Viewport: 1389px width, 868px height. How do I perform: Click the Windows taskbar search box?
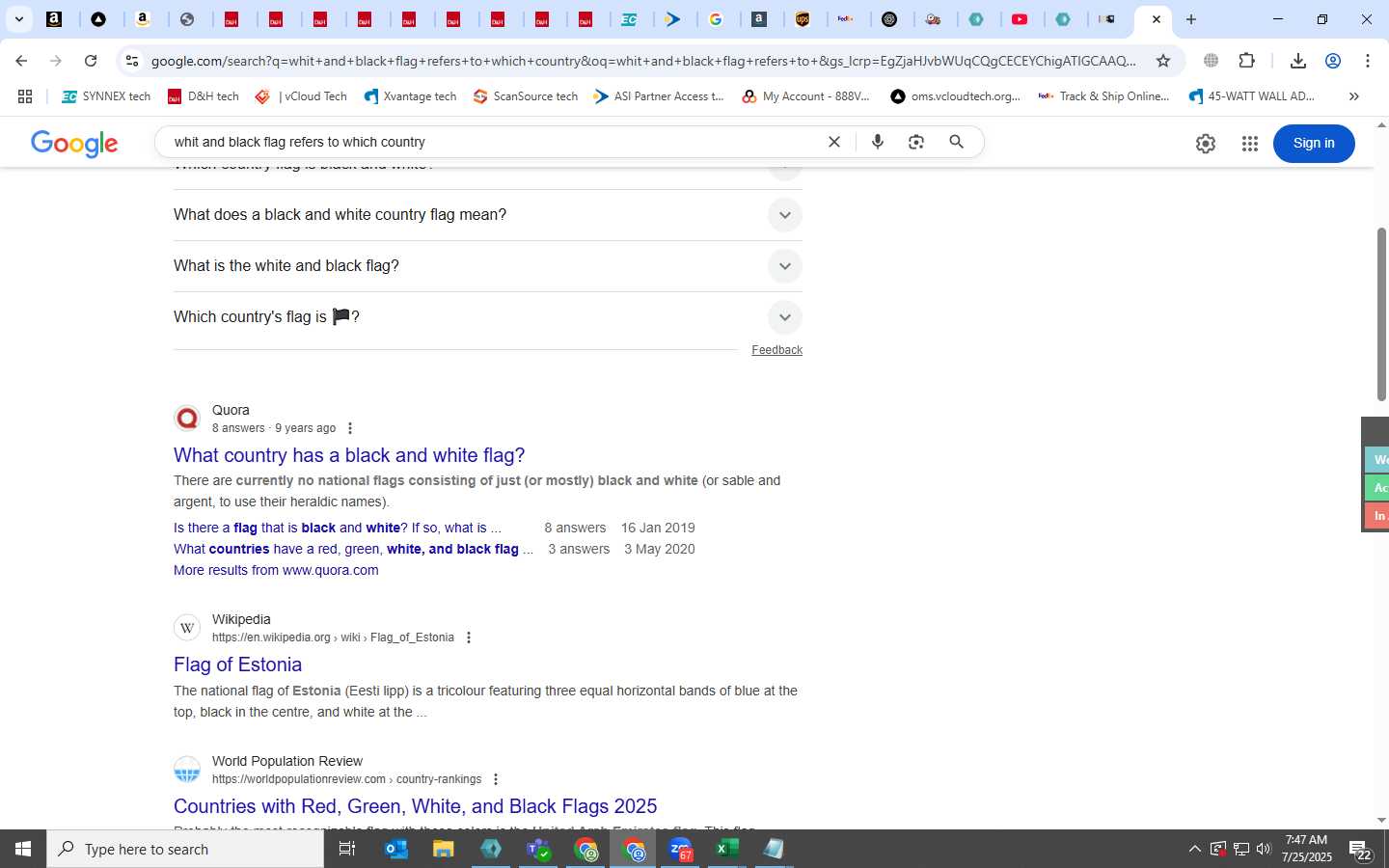[x=185, y=849]
